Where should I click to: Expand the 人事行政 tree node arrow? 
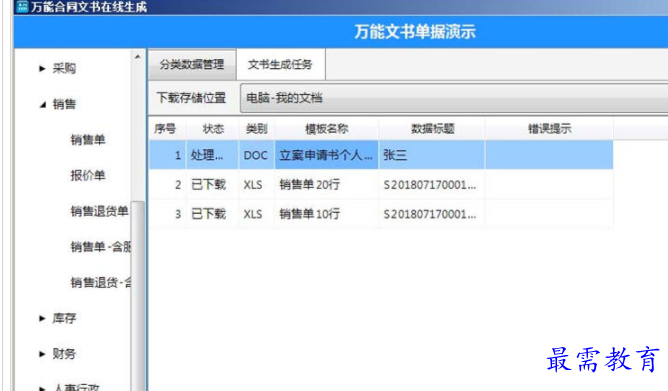click(x=42, y=388)
